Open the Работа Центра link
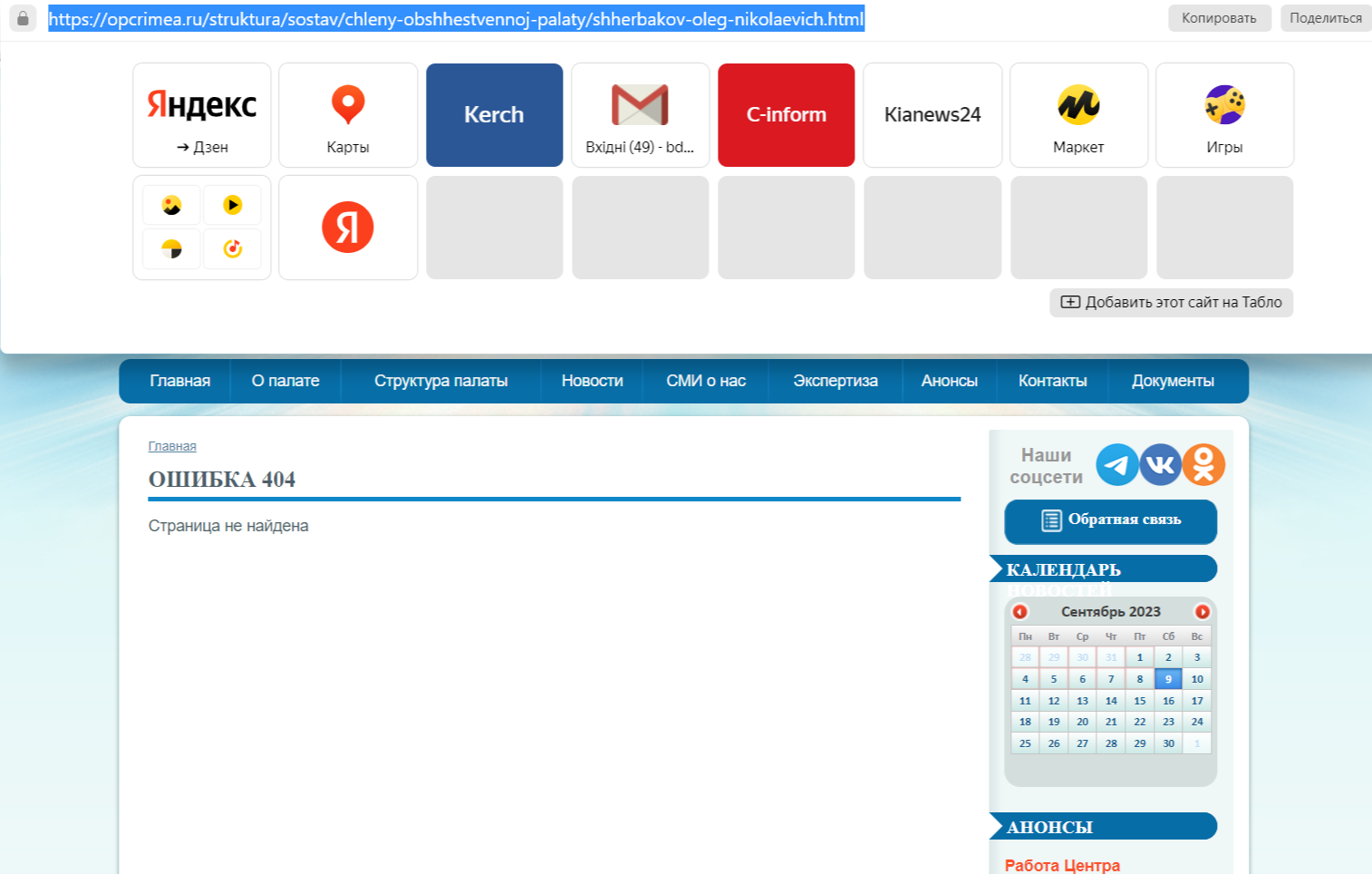1372x874 pixels. point(1062,865)
